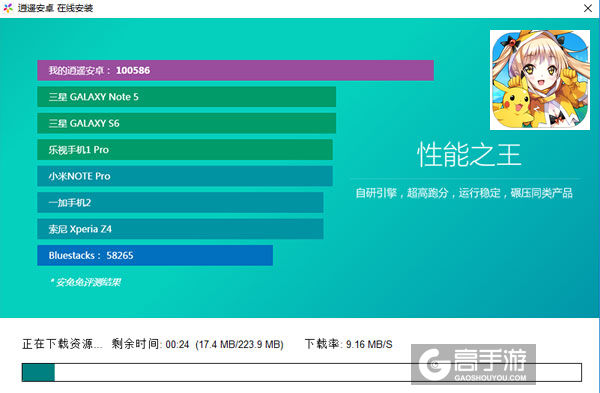Click the 正在下载资源 status text
The image size is (600, 393).
(62, 344)
